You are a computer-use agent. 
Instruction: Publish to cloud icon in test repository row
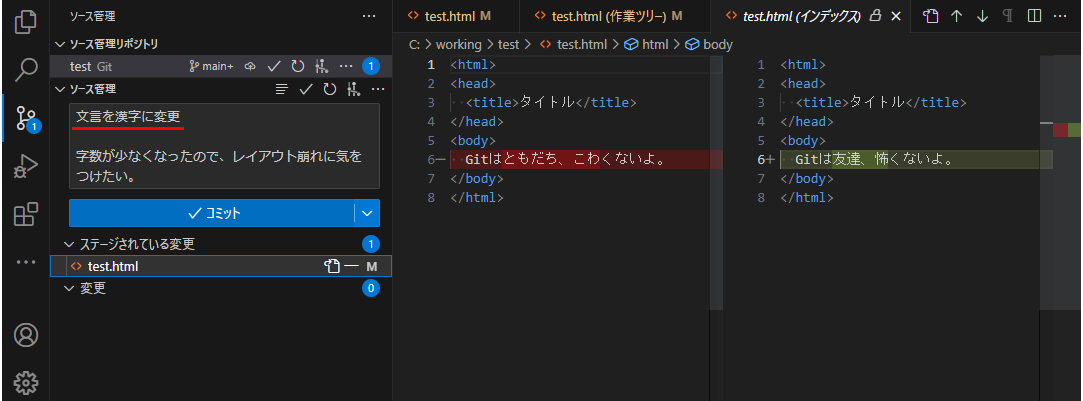coord(250,66)
